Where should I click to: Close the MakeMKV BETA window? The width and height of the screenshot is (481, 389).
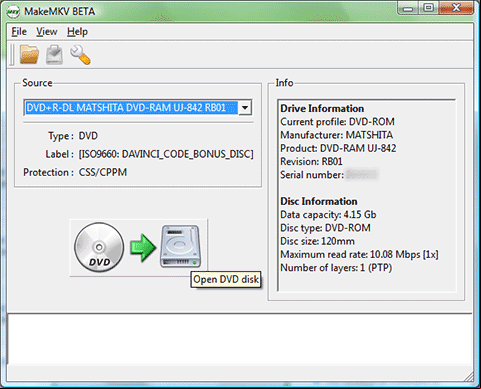click(456, 8)
